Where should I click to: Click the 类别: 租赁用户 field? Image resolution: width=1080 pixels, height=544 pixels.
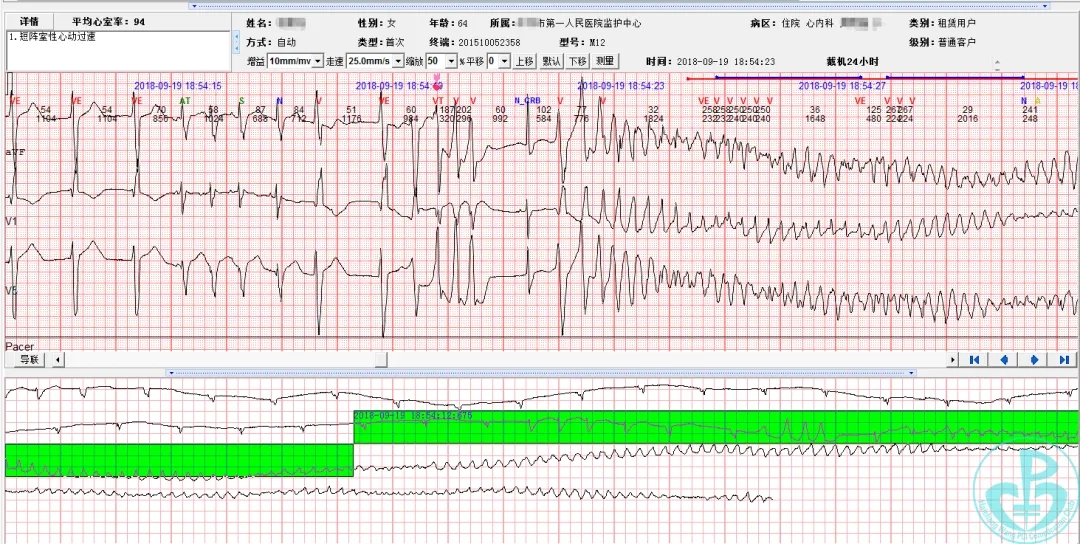[x=942, y=23]
